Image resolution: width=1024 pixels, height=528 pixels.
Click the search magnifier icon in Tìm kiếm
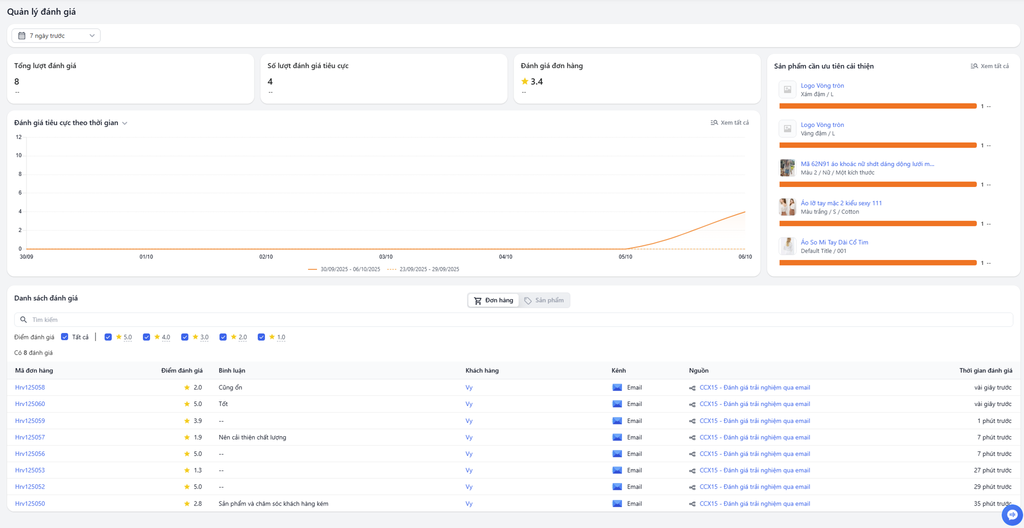click(24, 320)
